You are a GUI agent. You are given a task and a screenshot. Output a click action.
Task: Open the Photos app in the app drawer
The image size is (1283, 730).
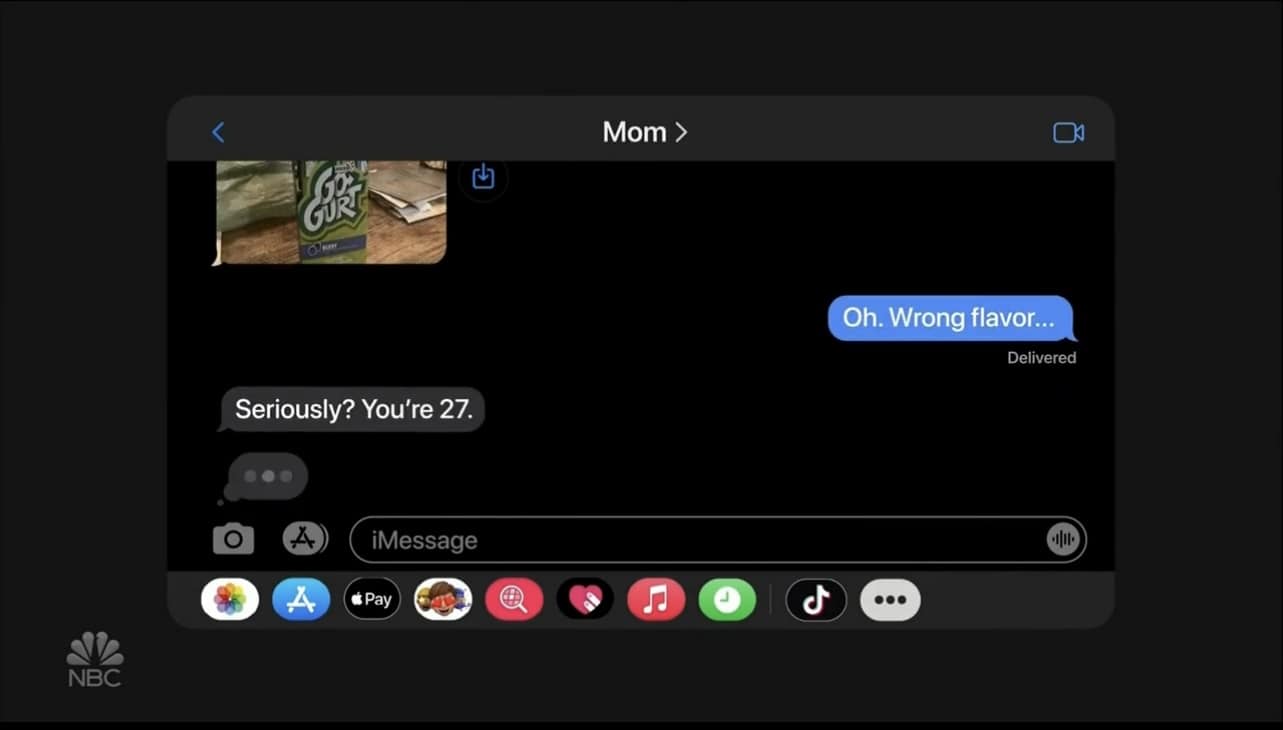click(230, 600)
